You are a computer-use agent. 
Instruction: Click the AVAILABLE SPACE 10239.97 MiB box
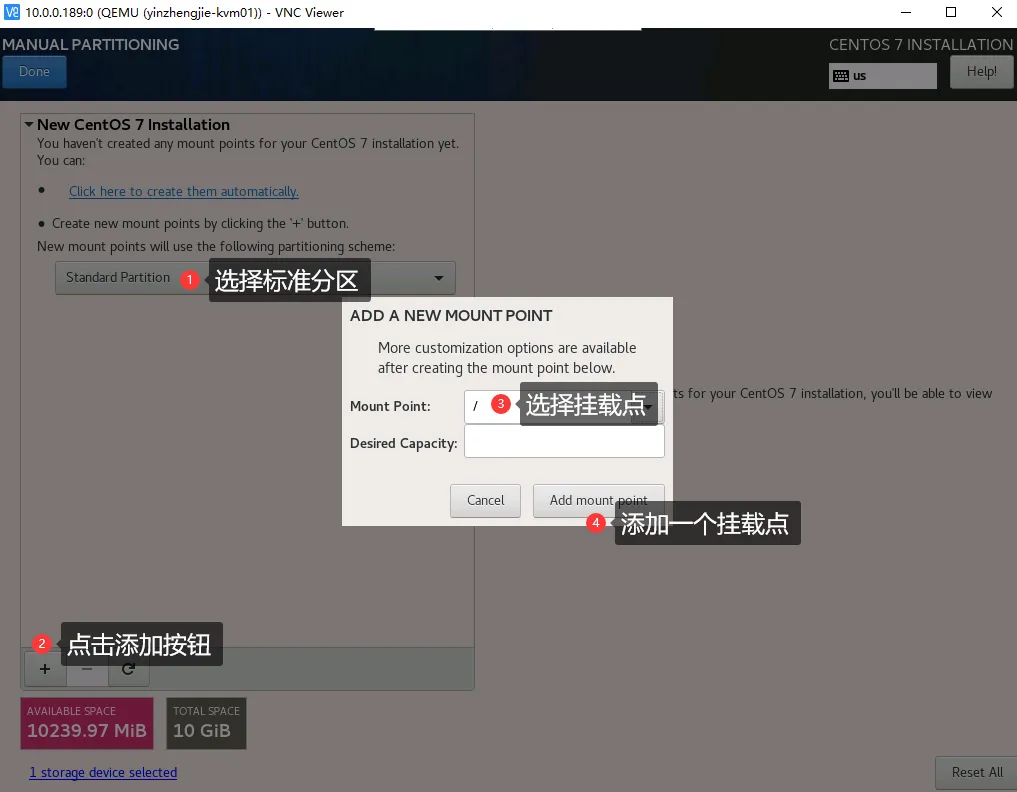click(x=87, y=723)
